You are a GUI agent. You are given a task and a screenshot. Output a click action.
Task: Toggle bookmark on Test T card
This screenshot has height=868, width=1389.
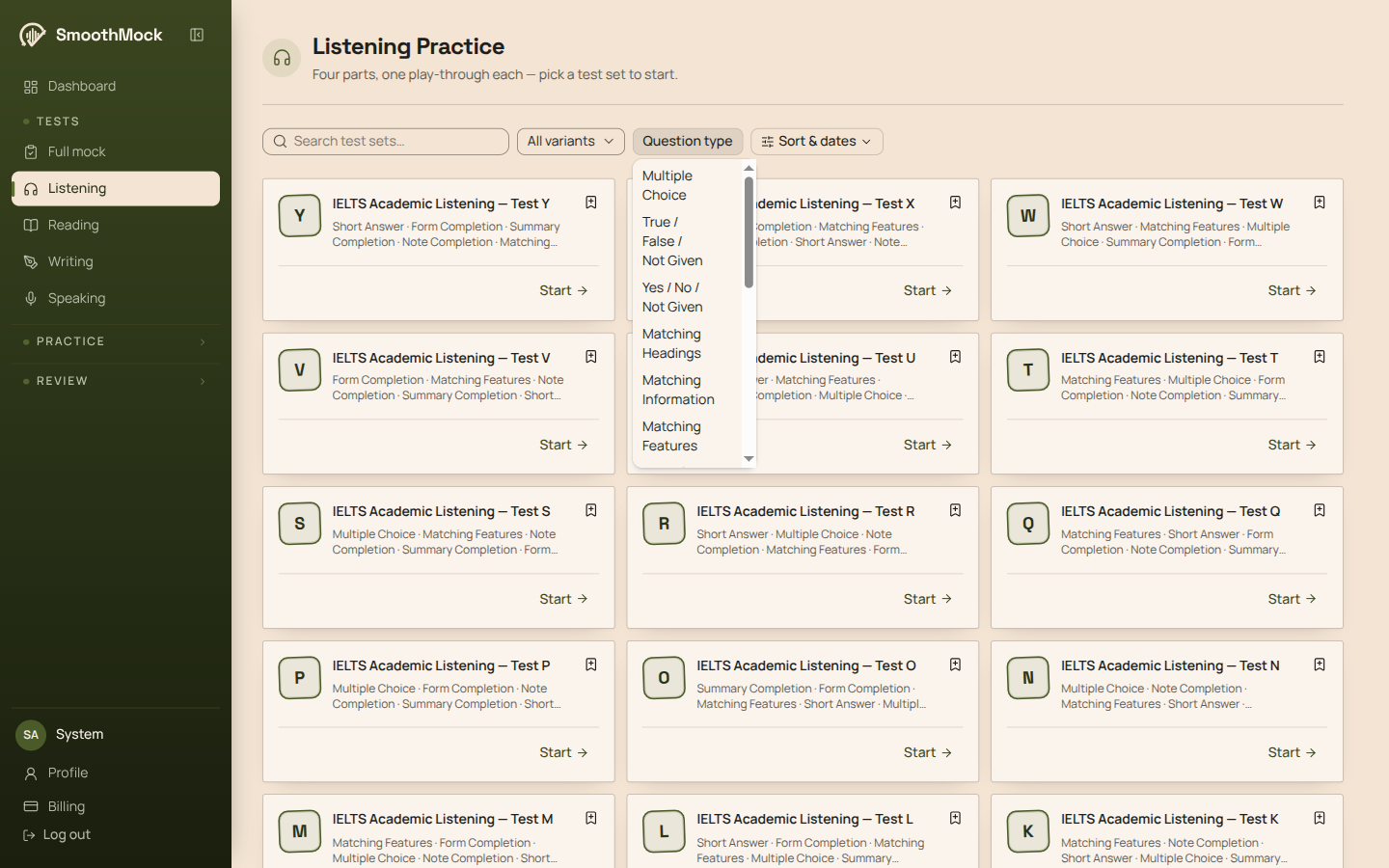tap(1320, 357)
